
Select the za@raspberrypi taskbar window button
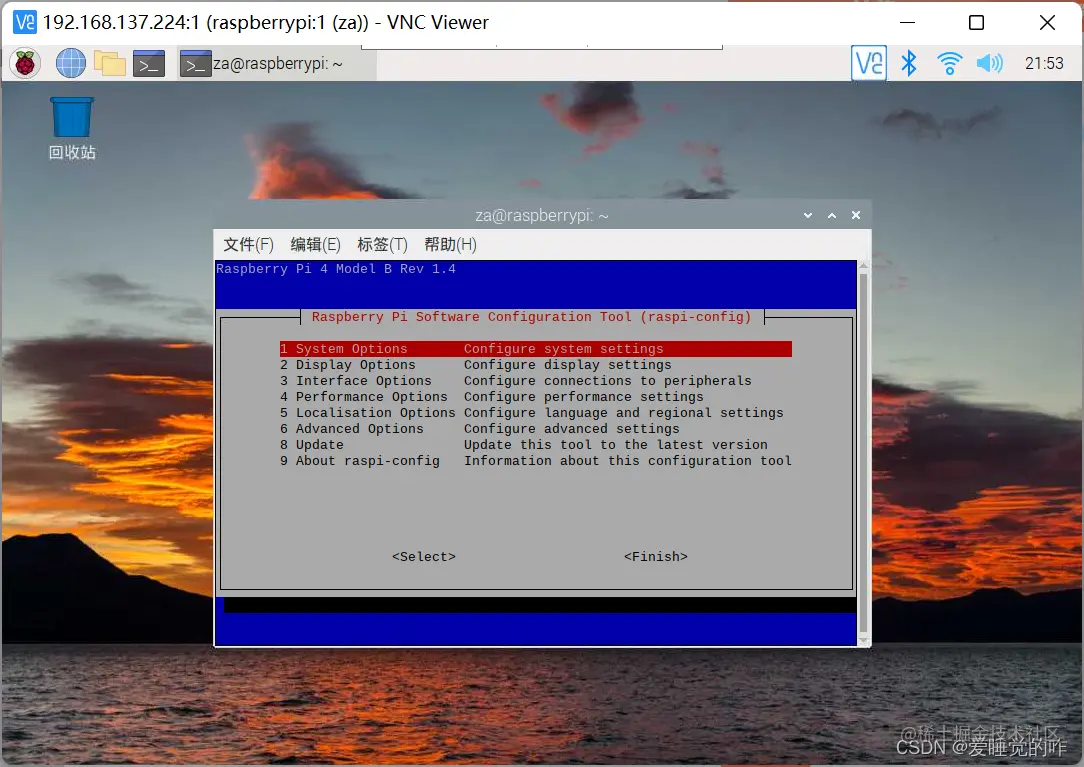[x=277, y=64]
